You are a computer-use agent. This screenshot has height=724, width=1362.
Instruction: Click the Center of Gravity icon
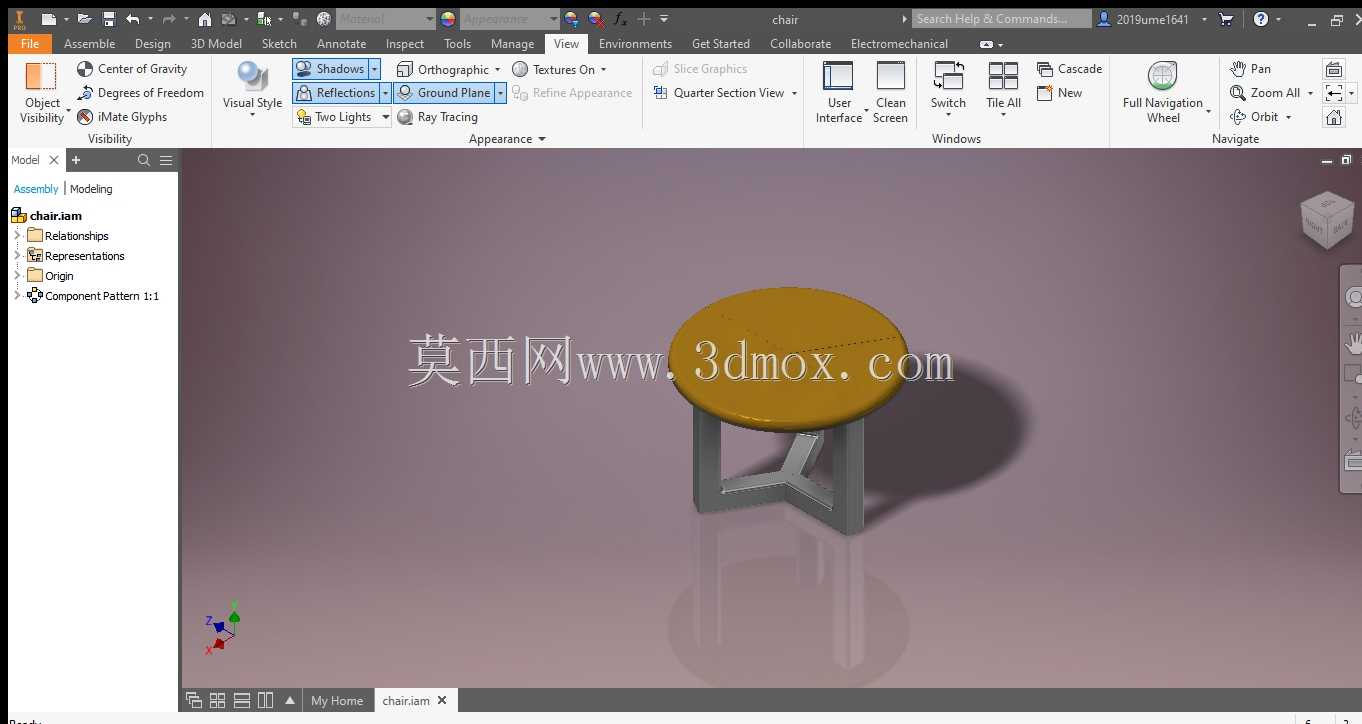coord(86,69)
